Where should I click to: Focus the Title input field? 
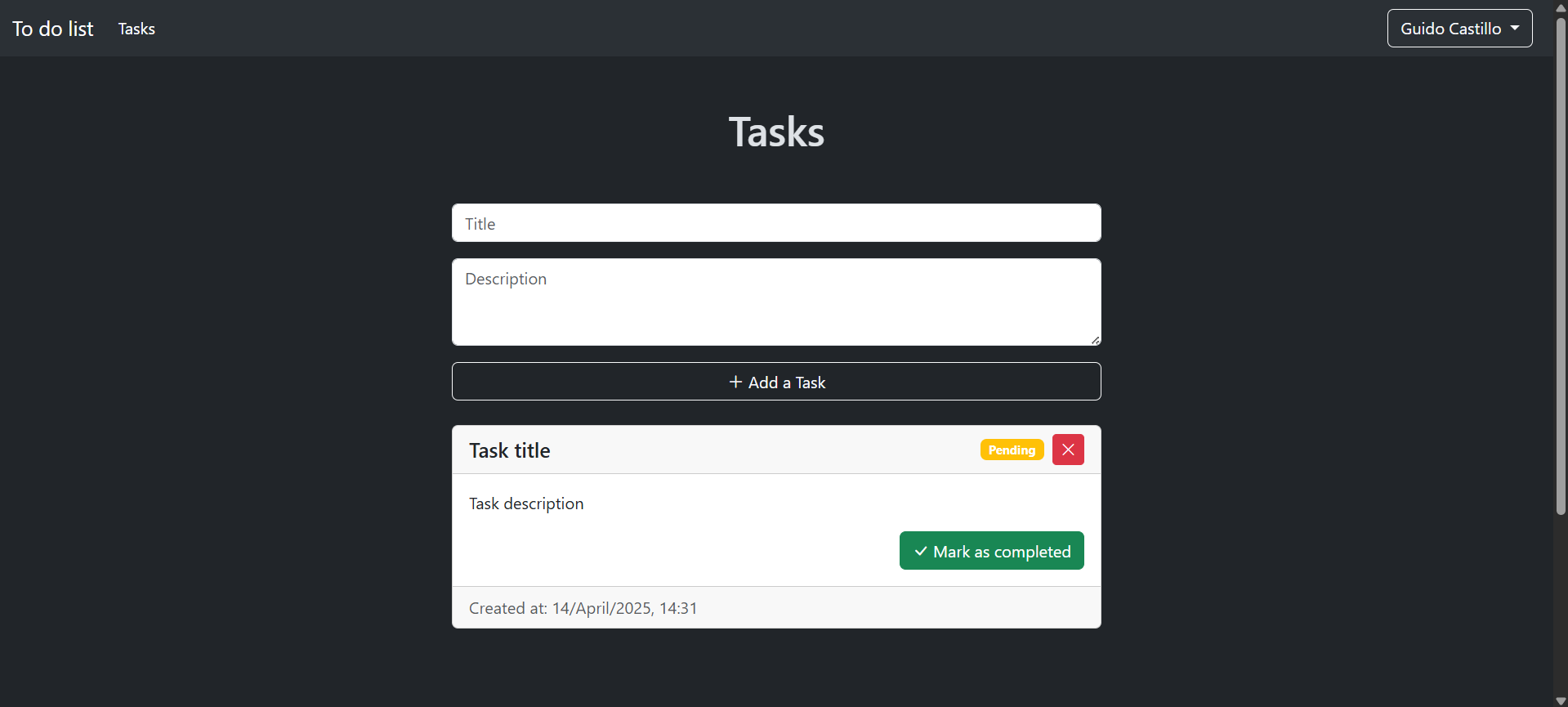775,223
